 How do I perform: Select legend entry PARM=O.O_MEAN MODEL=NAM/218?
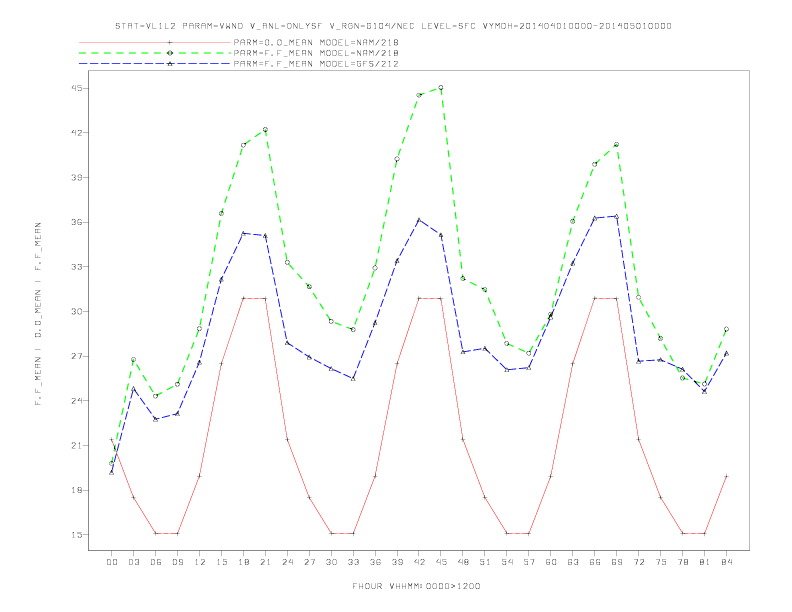click(316, 42)
